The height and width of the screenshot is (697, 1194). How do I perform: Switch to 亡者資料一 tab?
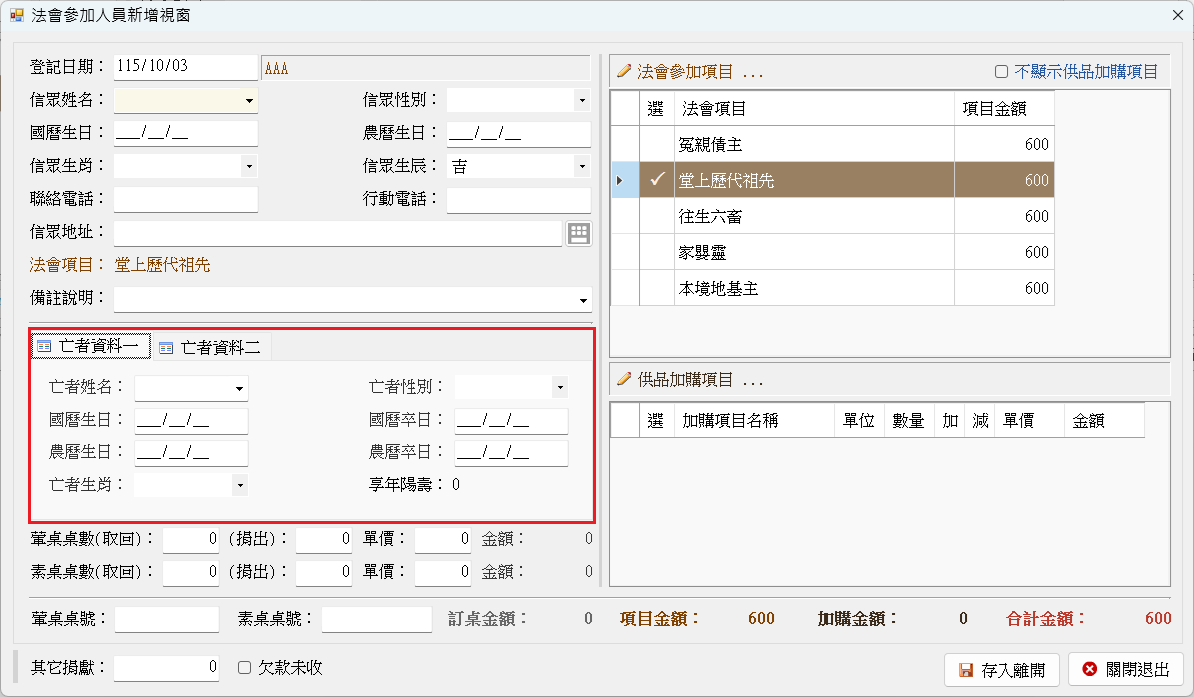(91, 347)
